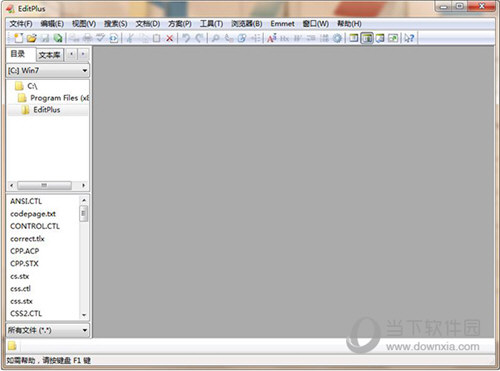500x371 pixels.
Task: Select CONTROL.CTL in the file list
Action: click(x=35, y=226)
